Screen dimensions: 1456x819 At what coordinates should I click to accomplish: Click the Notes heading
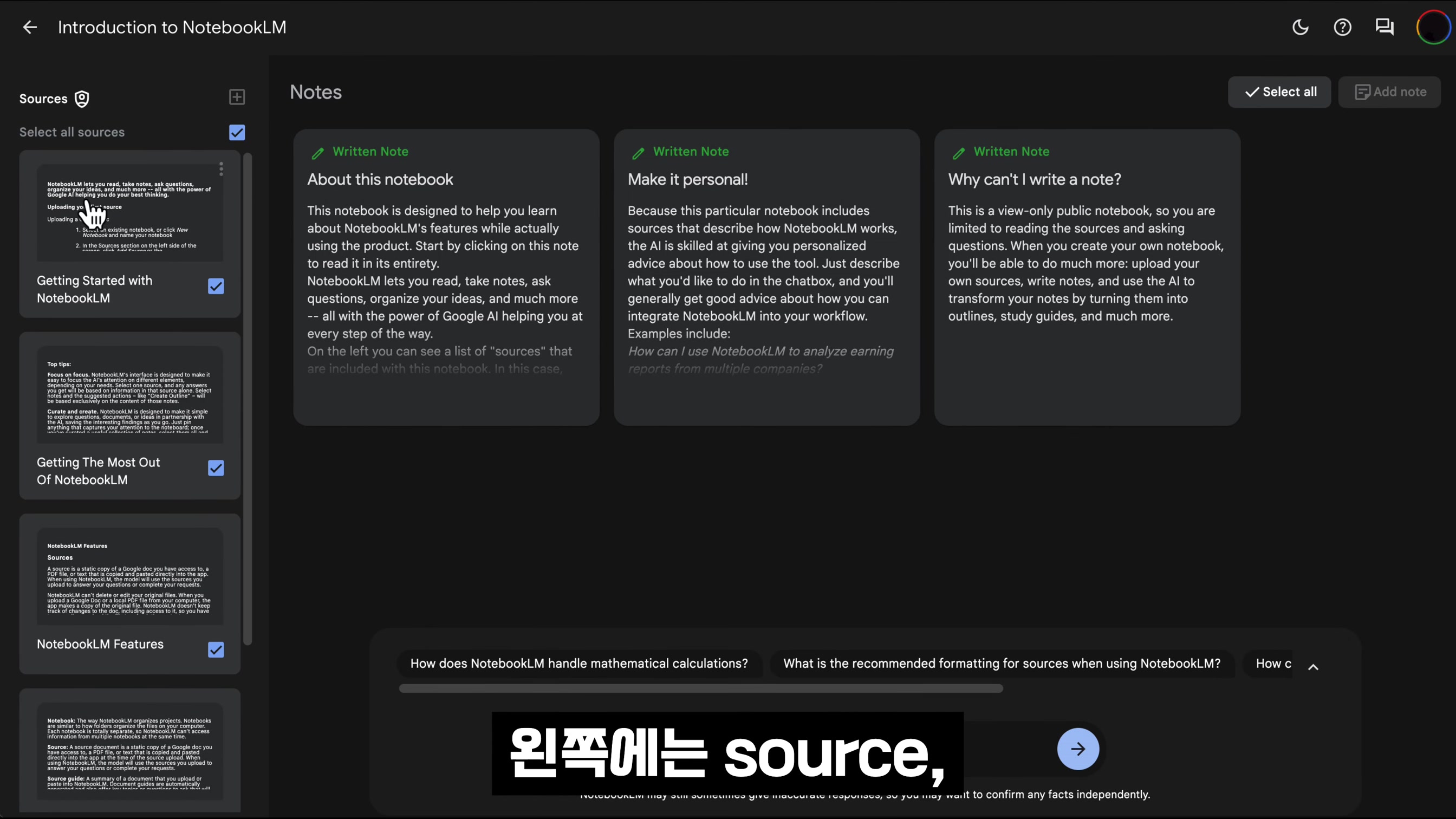point(315,92)
